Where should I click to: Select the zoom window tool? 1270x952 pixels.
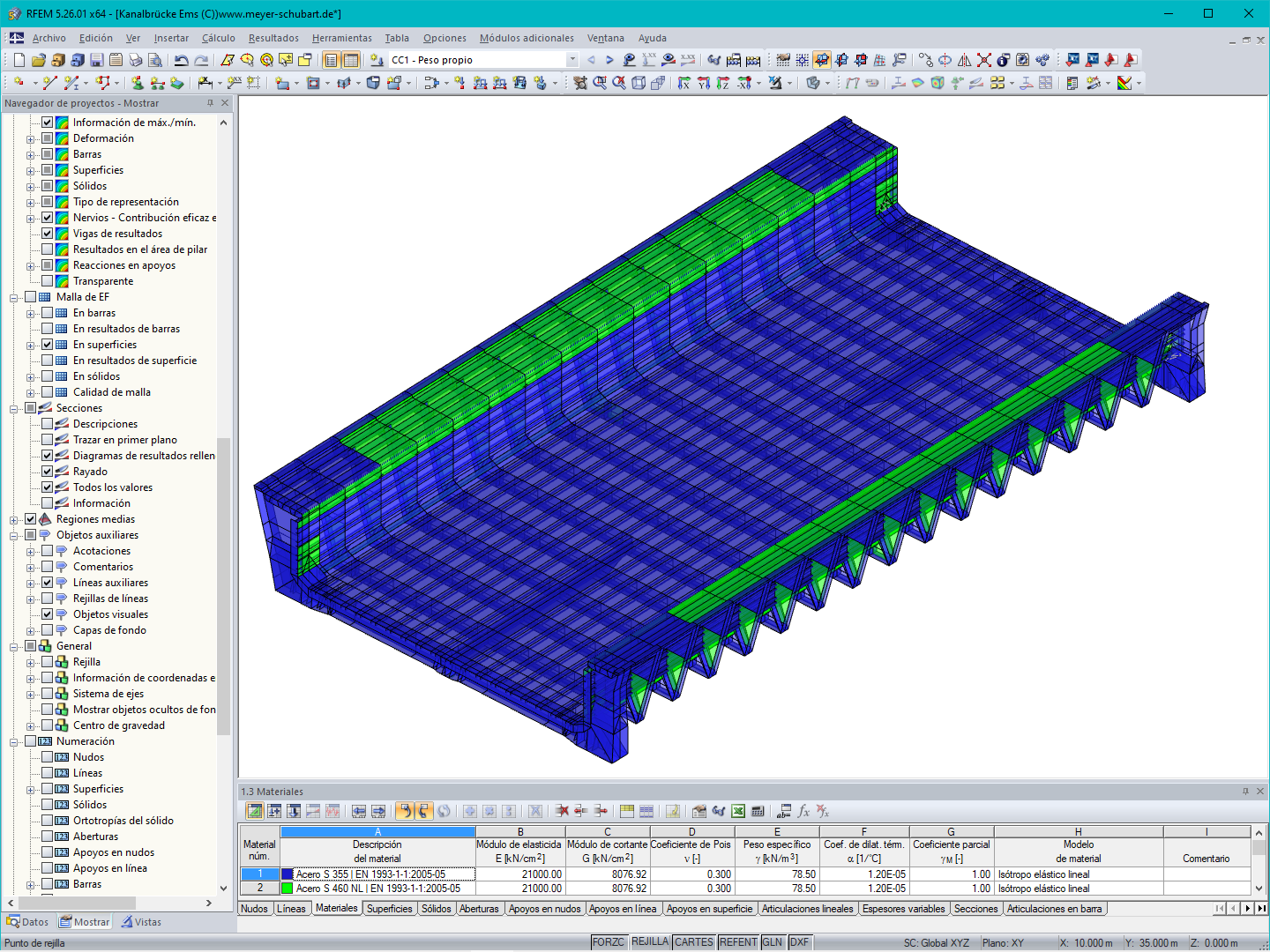[x=598, y=82]
